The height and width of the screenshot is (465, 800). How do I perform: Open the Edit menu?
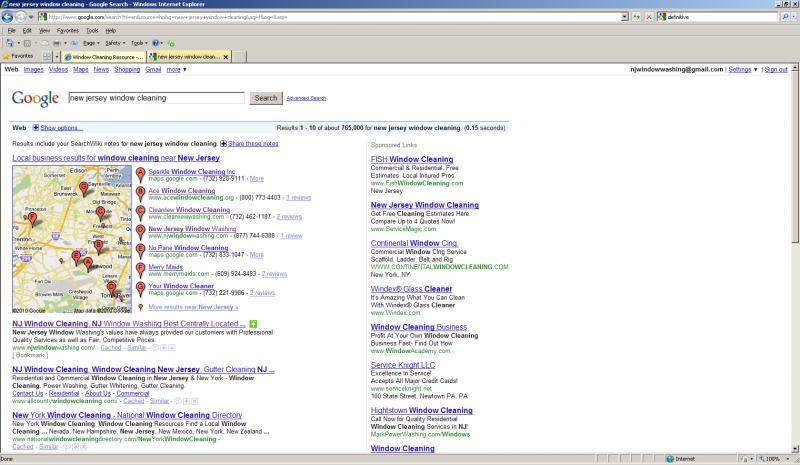(27, 31)
